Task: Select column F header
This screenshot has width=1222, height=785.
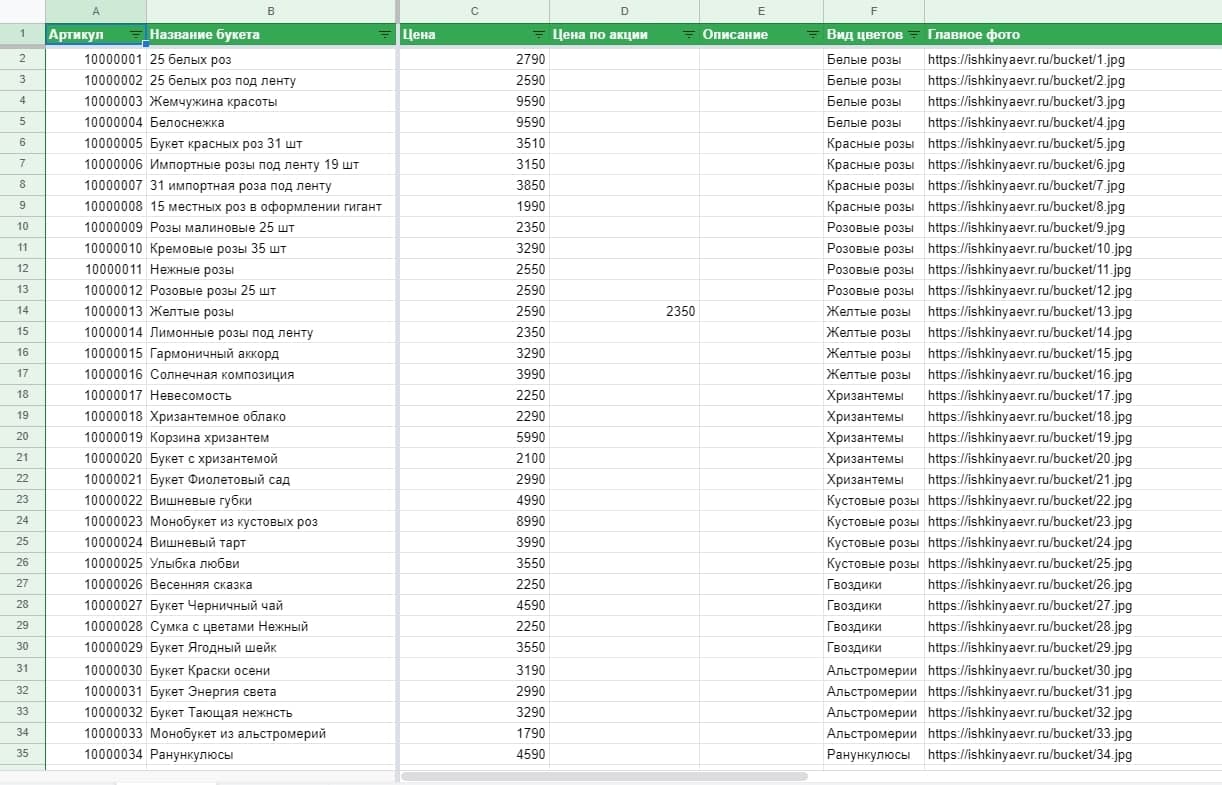Action: 875,11
